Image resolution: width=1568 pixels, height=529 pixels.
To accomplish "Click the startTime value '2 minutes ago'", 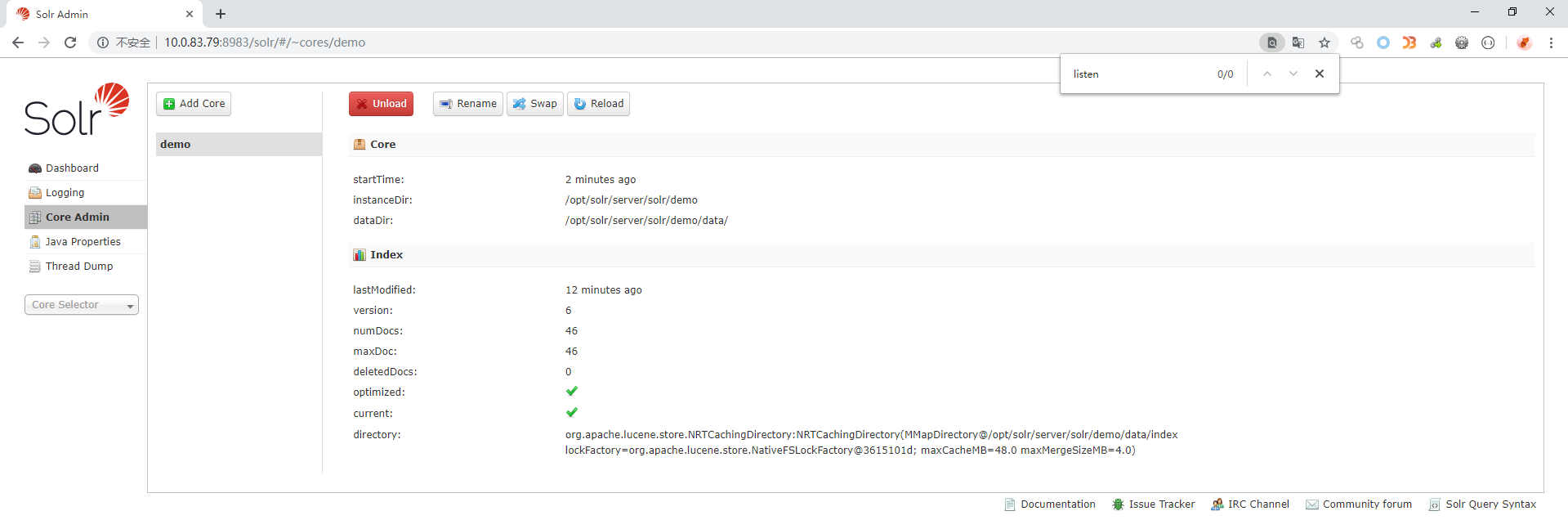I will pyautogui.click(x=601, y=180).
